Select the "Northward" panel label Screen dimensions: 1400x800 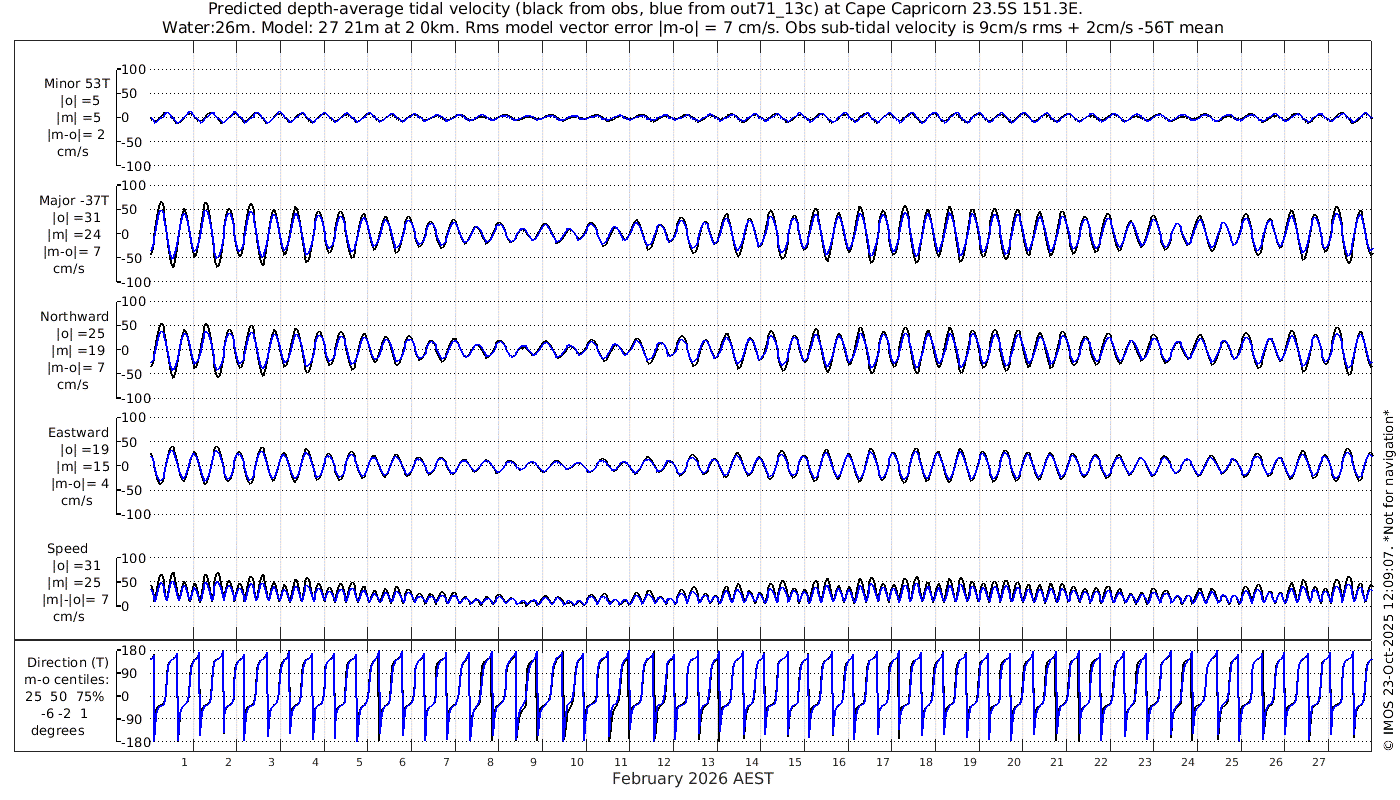(75, 316)
